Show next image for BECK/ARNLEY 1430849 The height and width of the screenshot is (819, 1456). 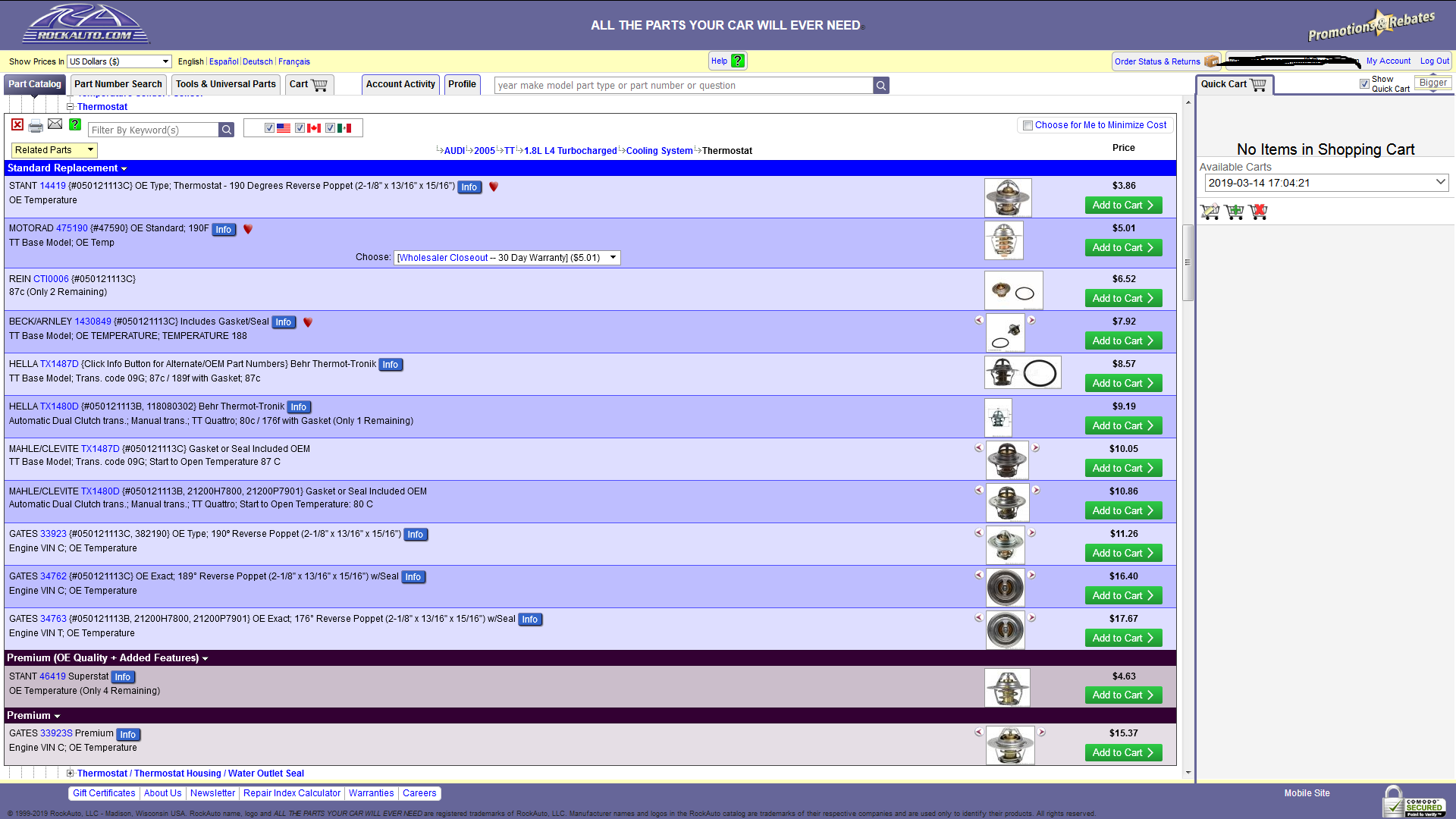coord(1031,320)
